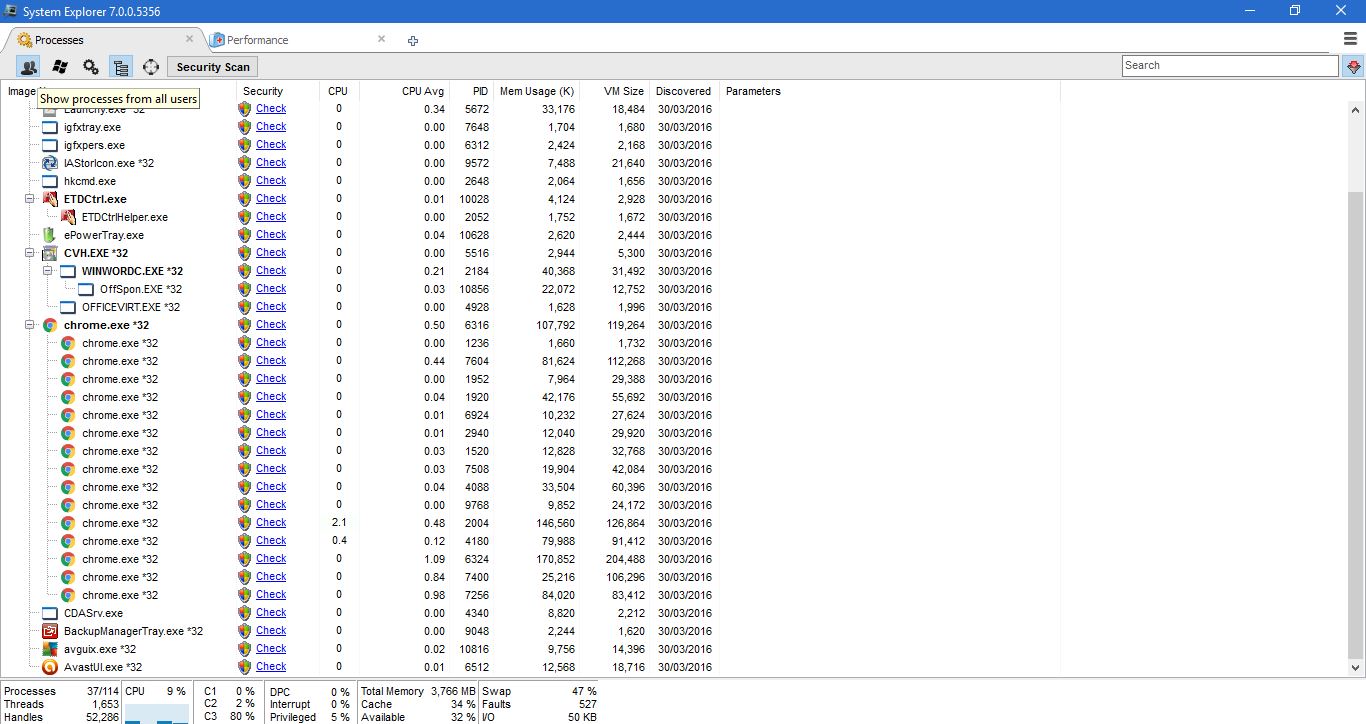Click the Windows processes filter icon
Screen dimensions: 1366x724
(x=60, y=66)
